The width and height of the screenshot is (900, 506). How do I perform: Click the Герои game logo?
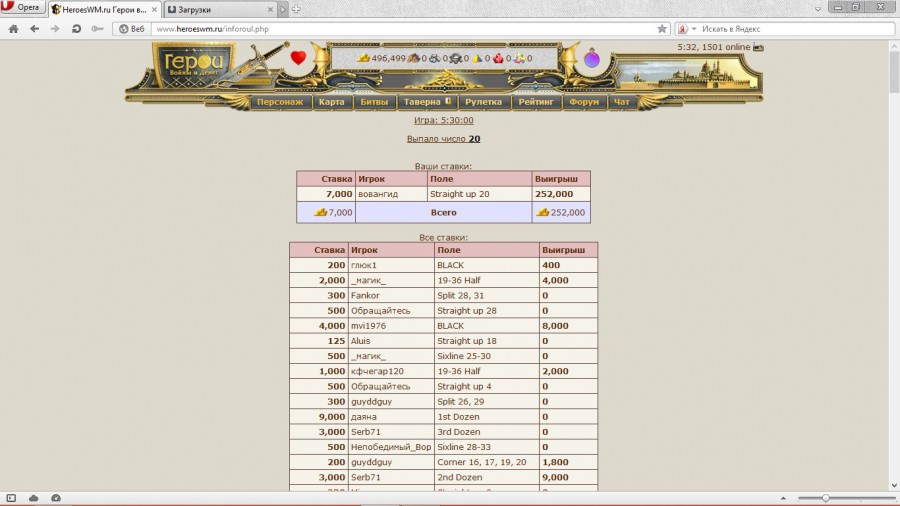click(192, 64)
